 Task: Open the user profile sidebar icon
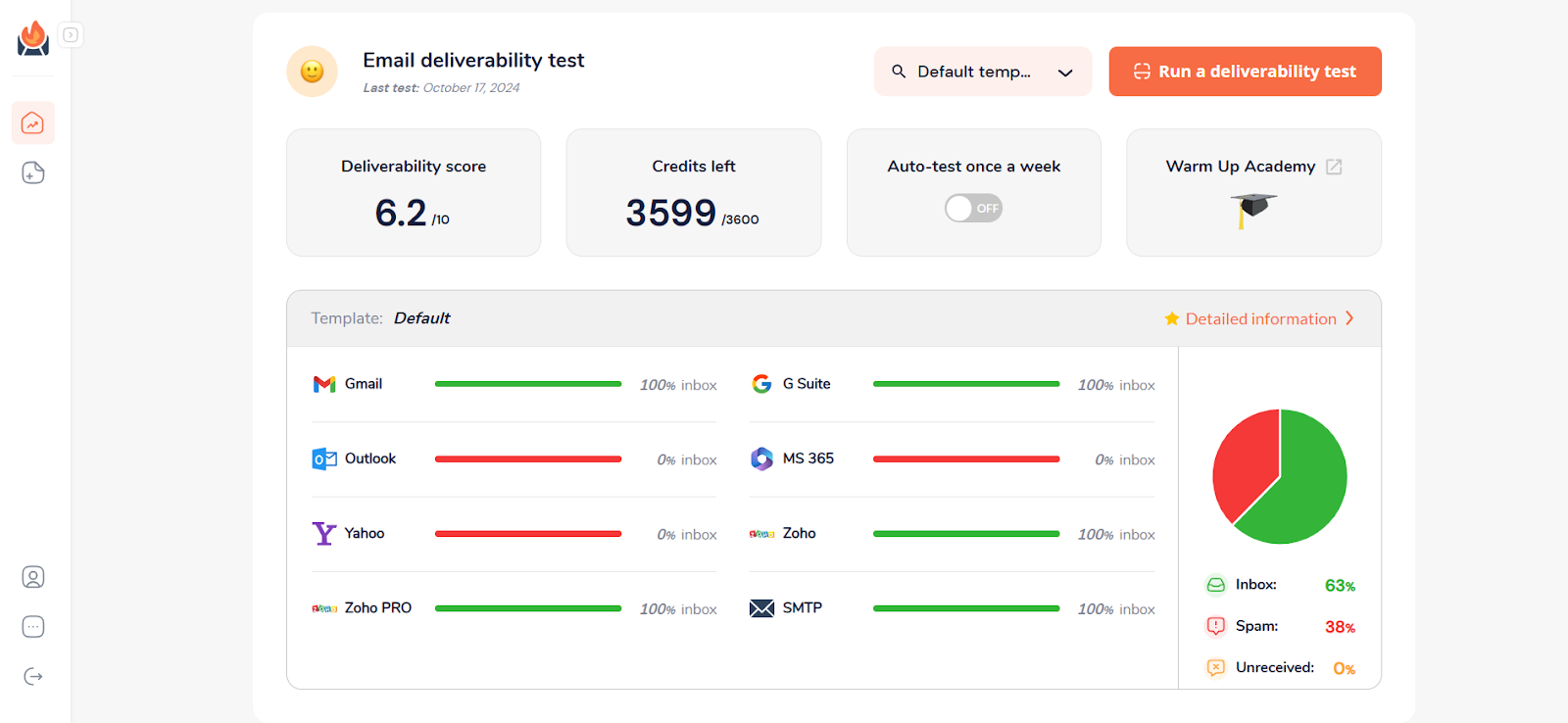pos(33,577)
